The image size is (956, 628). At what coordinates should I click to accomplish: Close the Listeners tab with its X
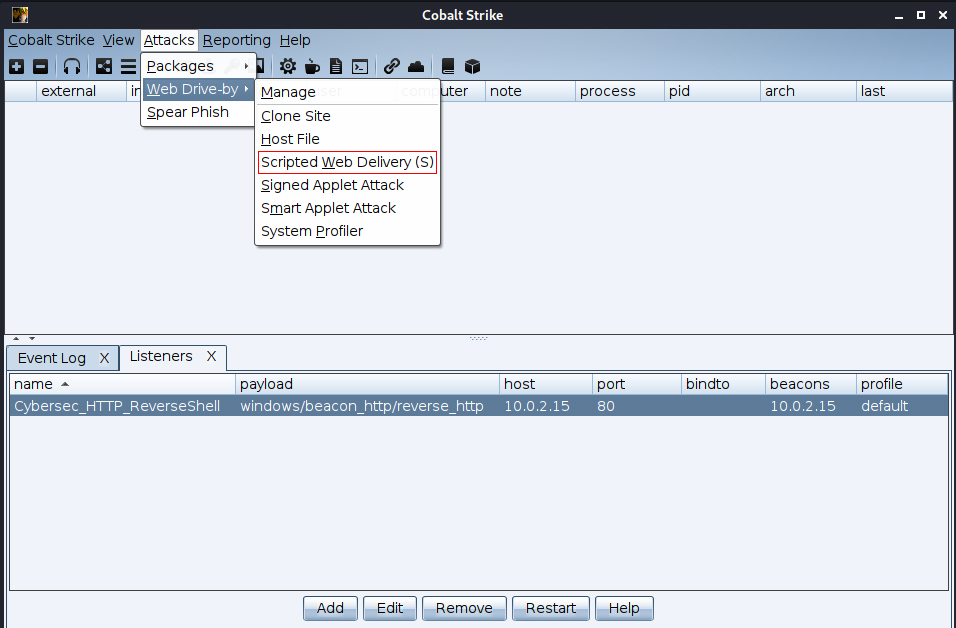(x=211, y=357)
